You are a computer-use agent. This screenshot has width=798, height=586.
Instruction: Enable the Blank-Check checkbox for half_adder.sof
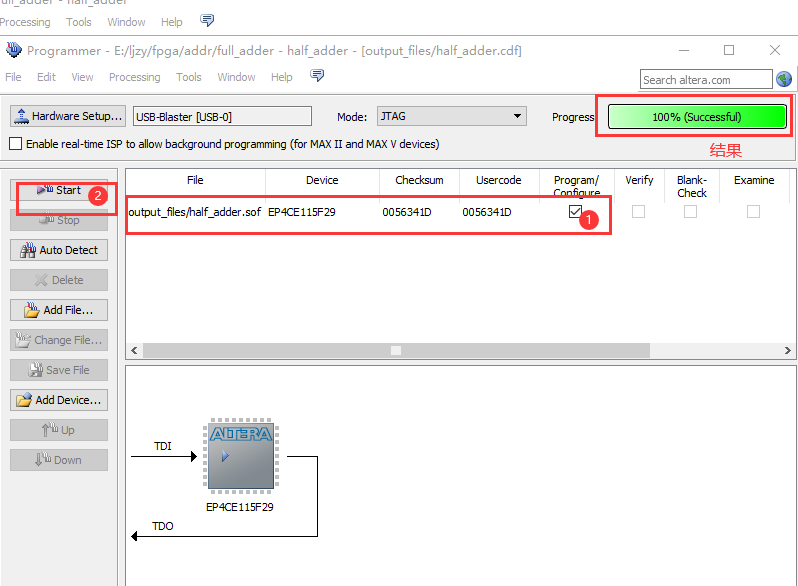pos(690,211)
